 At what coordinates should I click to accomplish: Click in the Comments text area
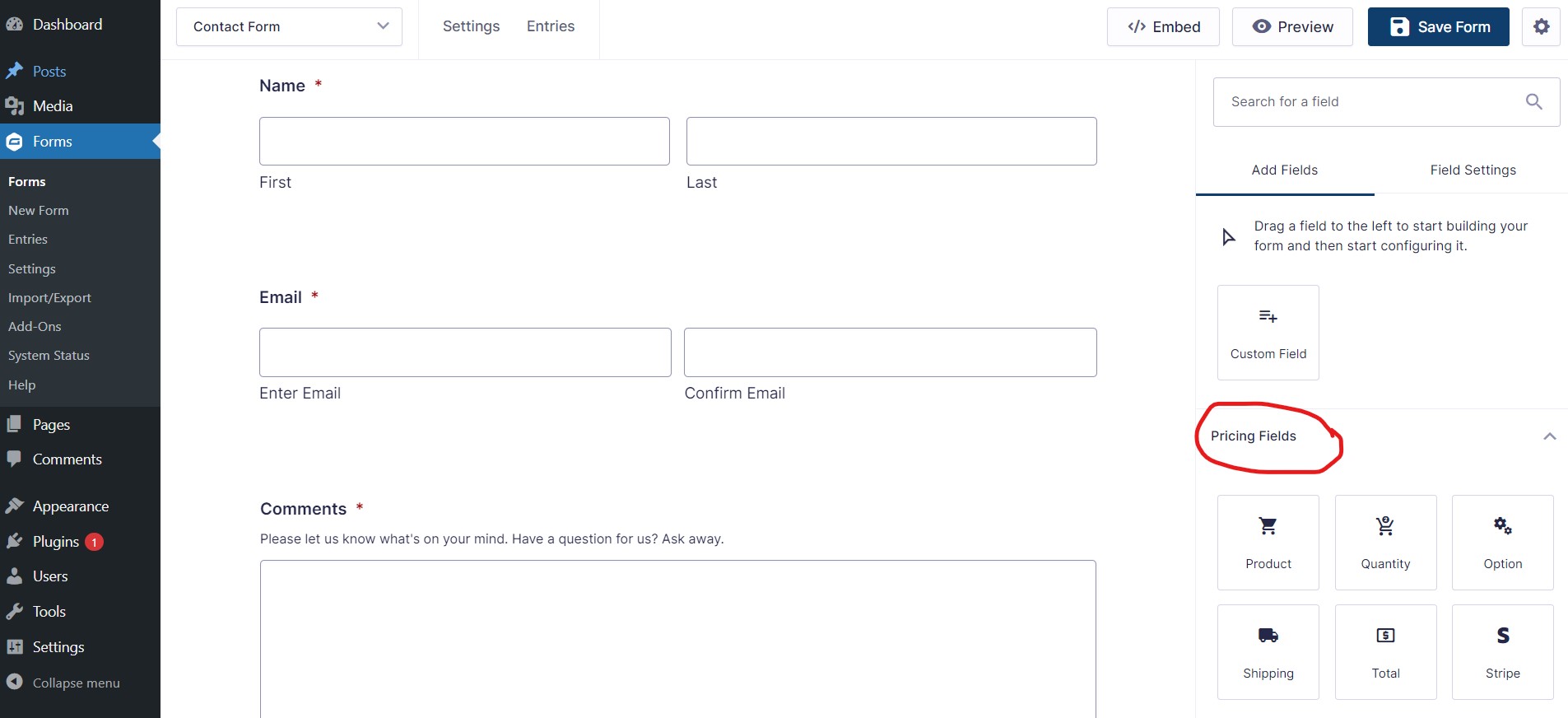[678, 639]
